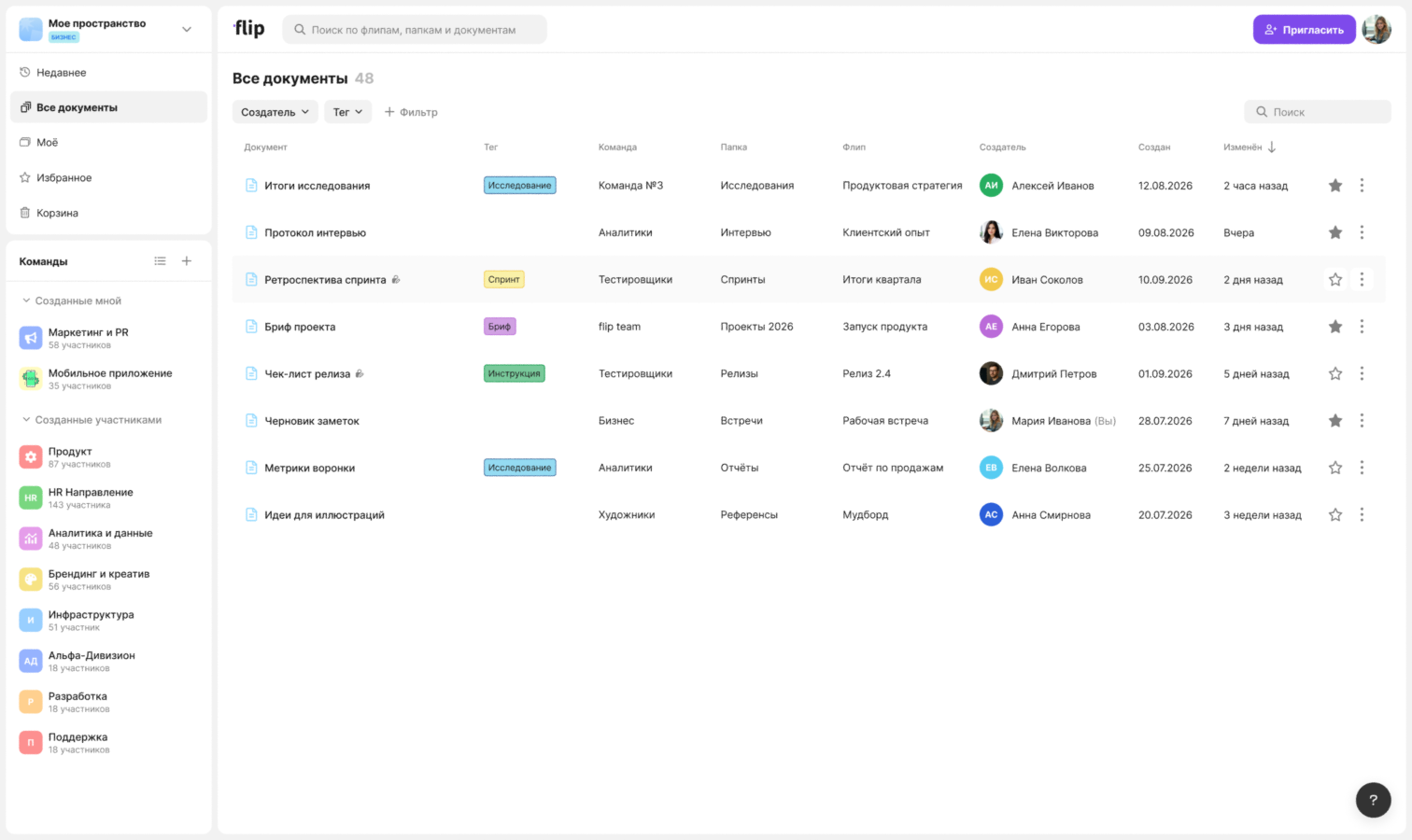
Task: Open the Брендинг и креатив team icon
Action: point(31,580)
